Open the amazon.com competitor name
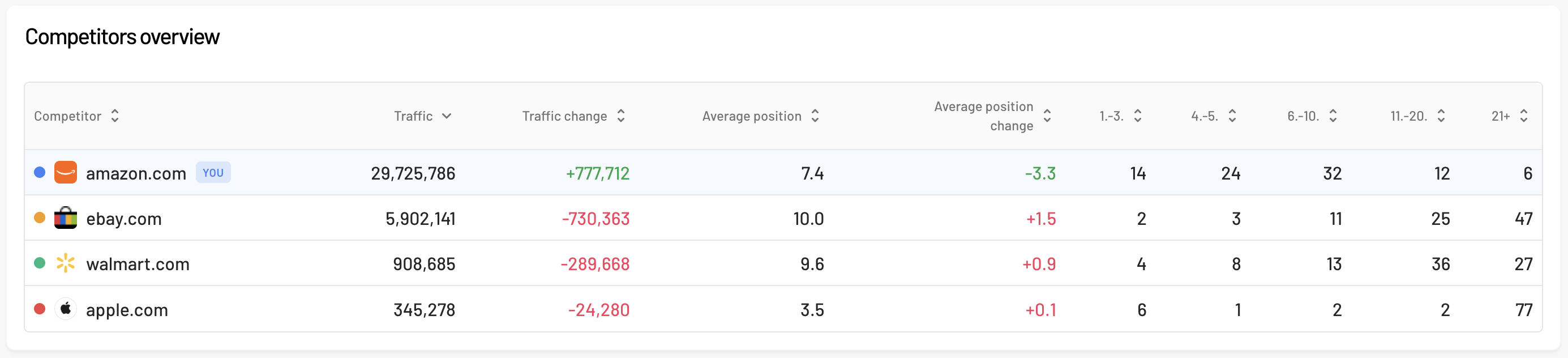 (x=136, y=173)
